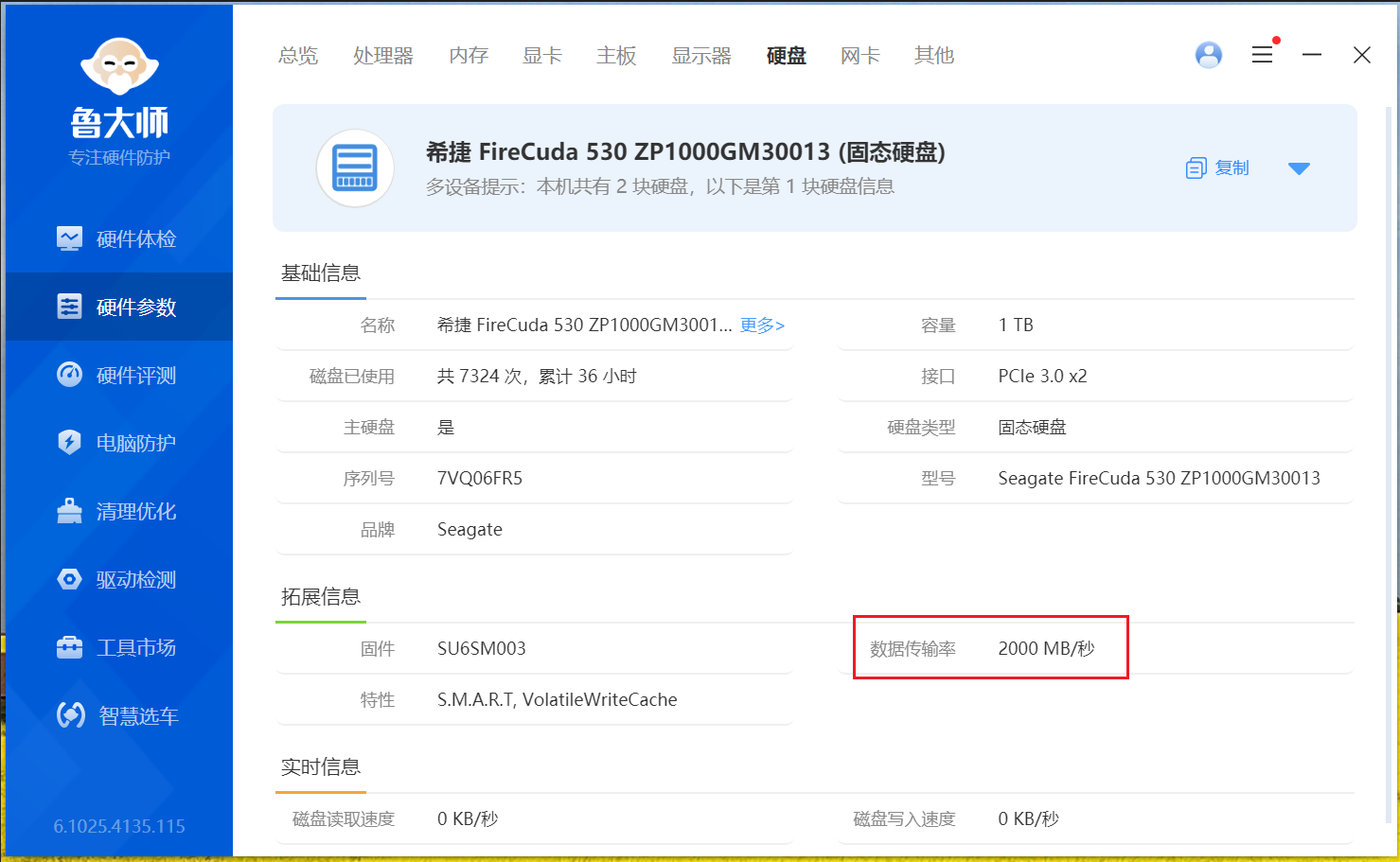Image resolution: width=1400 pixels, height=862 pixels.
Task: Select the 硬盘 tab
Action: (x=787, y=56)
